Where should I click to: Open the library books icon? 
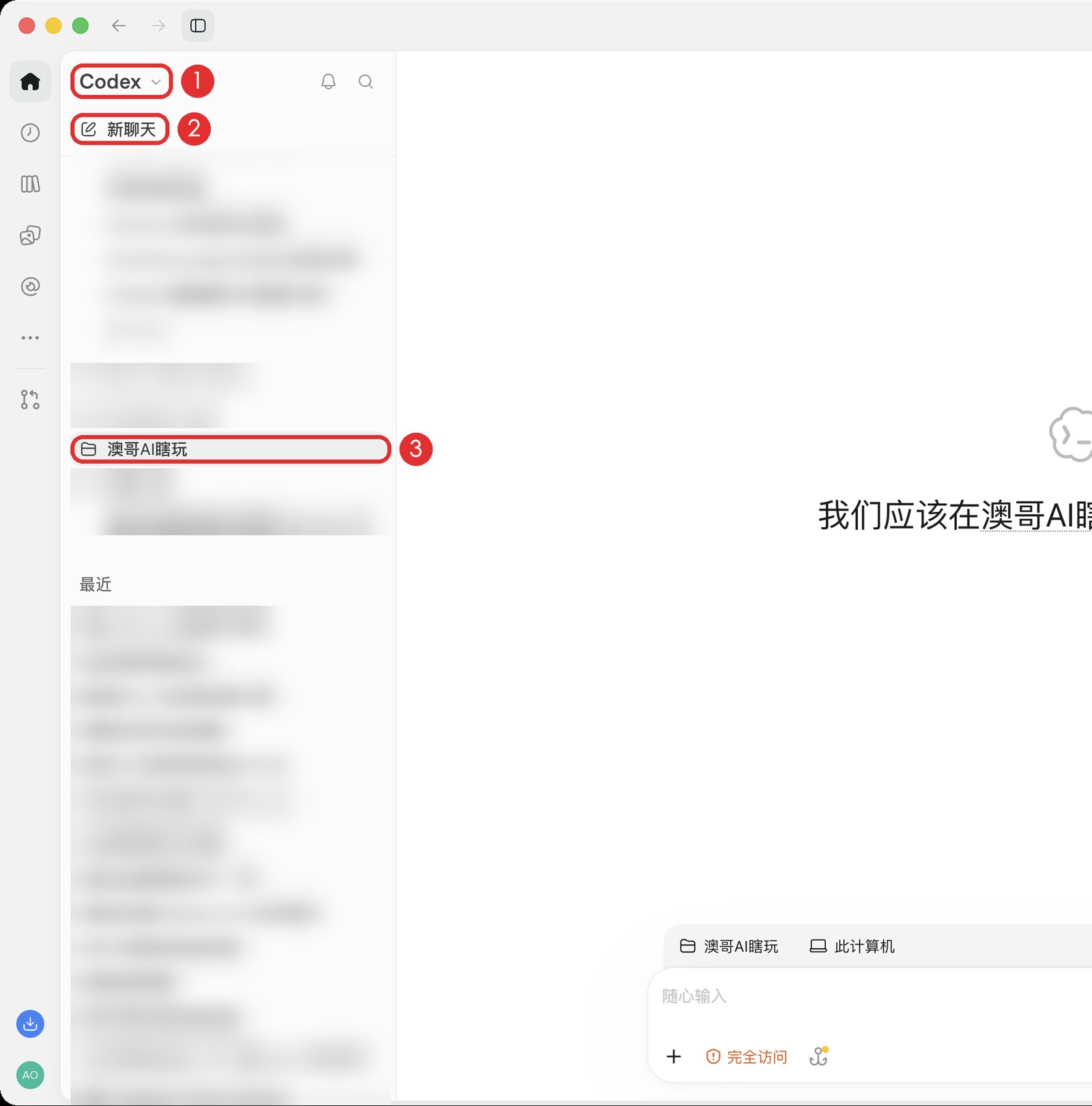pyautogui.click(x=30, y=184)
